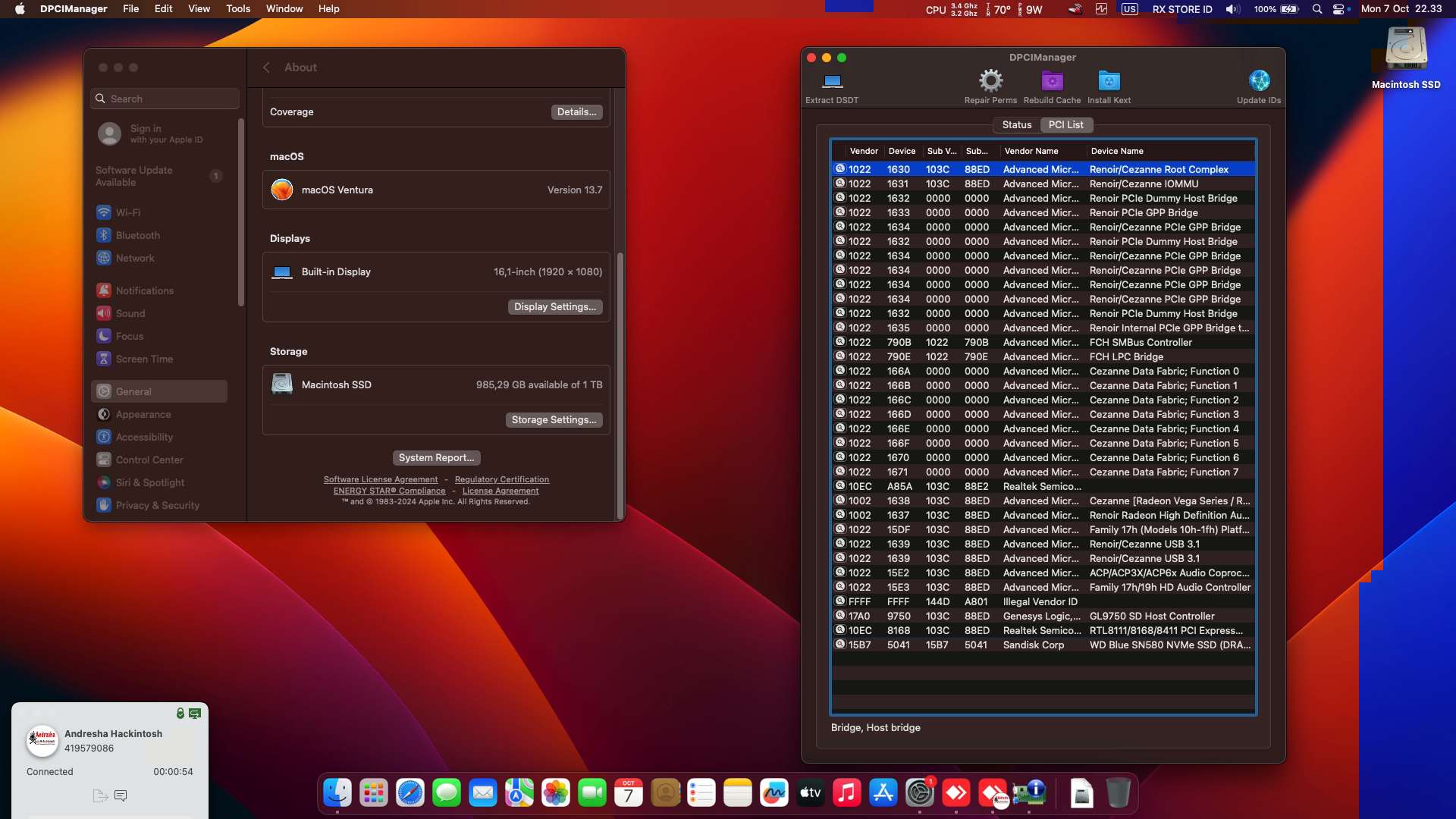1456x819 pixels.
Task: Open Music from the Dock
Action: point(847,793)
